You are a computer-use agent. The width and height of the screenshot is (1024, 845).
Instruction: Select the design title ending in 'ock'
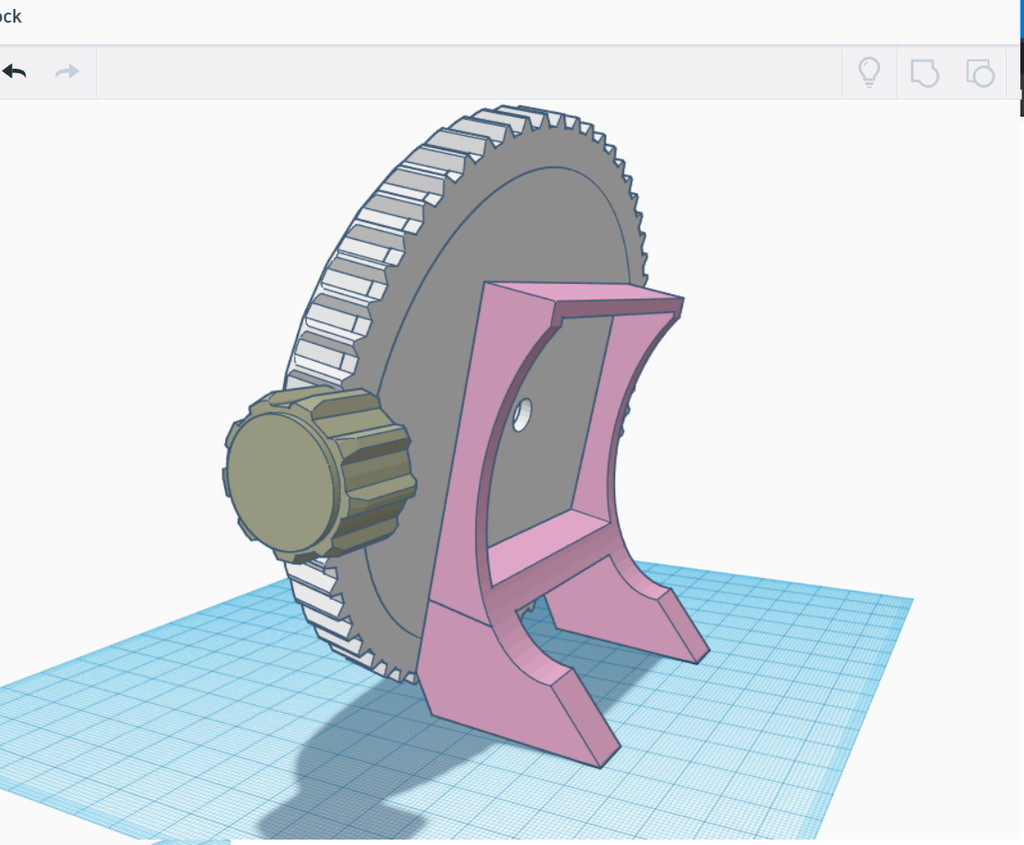point(12,16)
